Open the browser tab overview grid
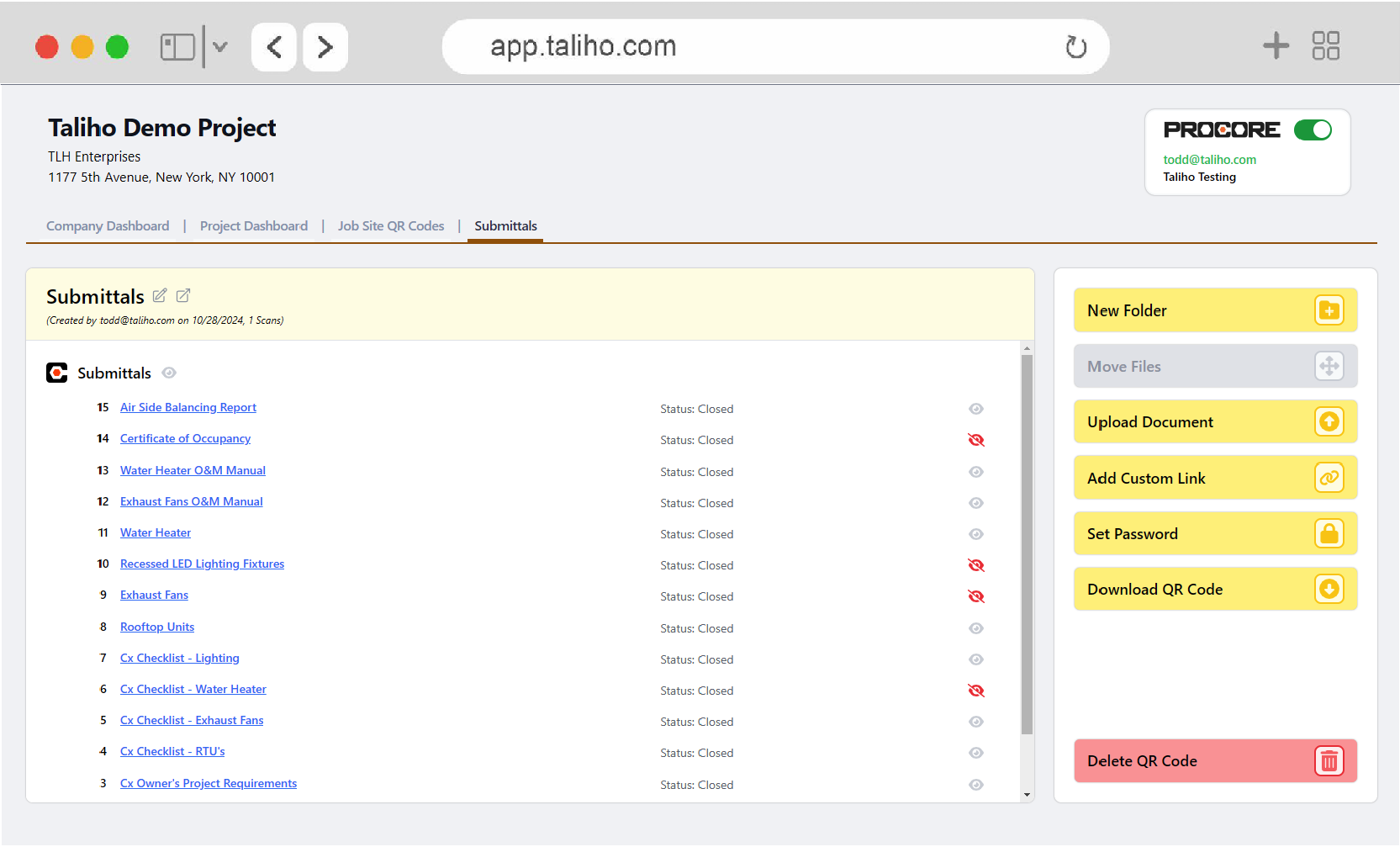This screenshot has height=847, width=1400. pos(1325,46)
